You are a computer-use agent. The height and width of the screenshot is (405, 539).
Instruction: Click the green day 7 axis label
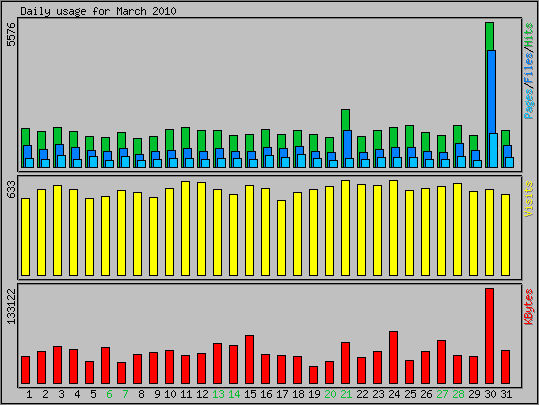[125, 394]
